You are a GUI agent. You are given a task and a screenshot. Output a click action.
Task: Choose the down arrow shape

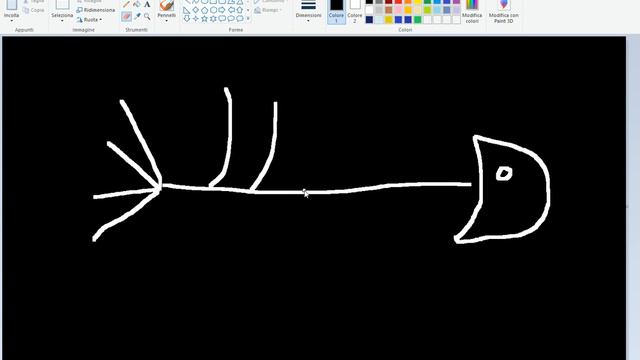click(x=187, y=18)
